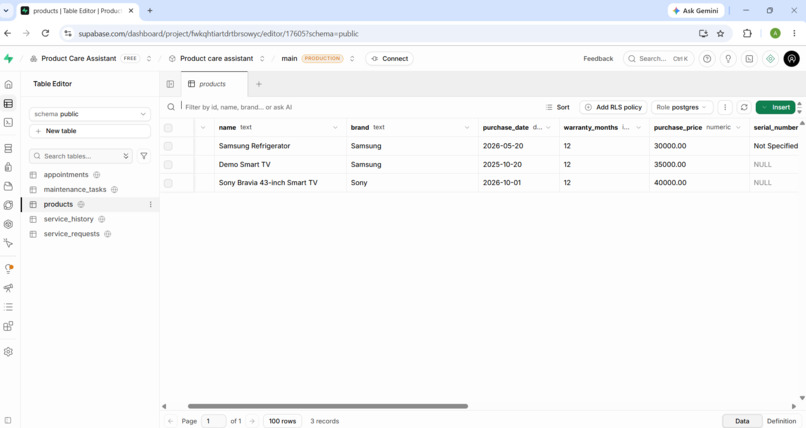Image resolution: width=806 pixels, height=428 pixels.
Task: Click the page number input field
Action: tap(213, 421)
